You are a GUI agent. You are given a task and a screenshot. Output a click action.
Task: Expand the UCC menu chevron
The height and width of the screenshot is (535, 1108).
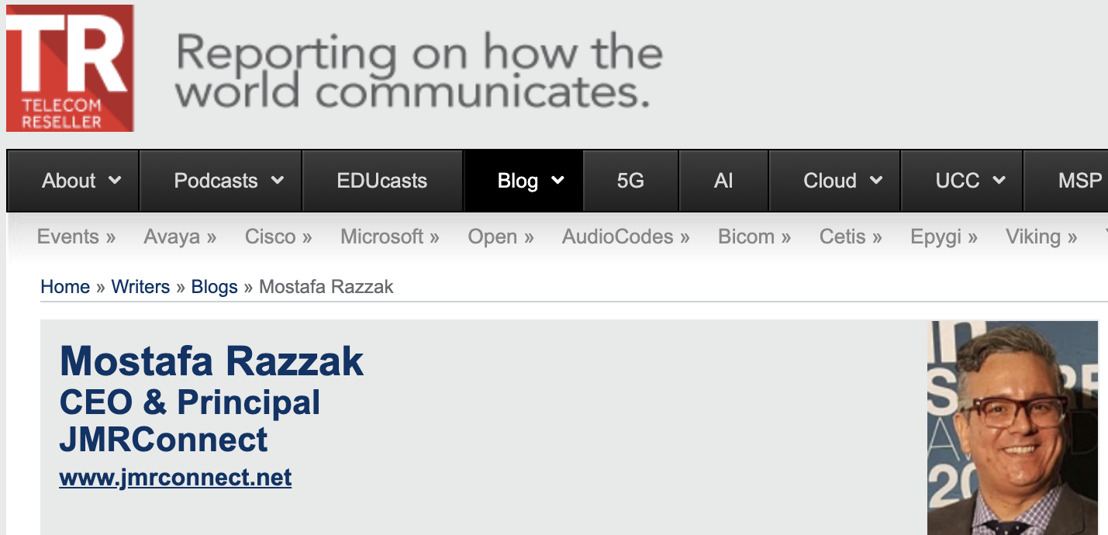(998, 180)
